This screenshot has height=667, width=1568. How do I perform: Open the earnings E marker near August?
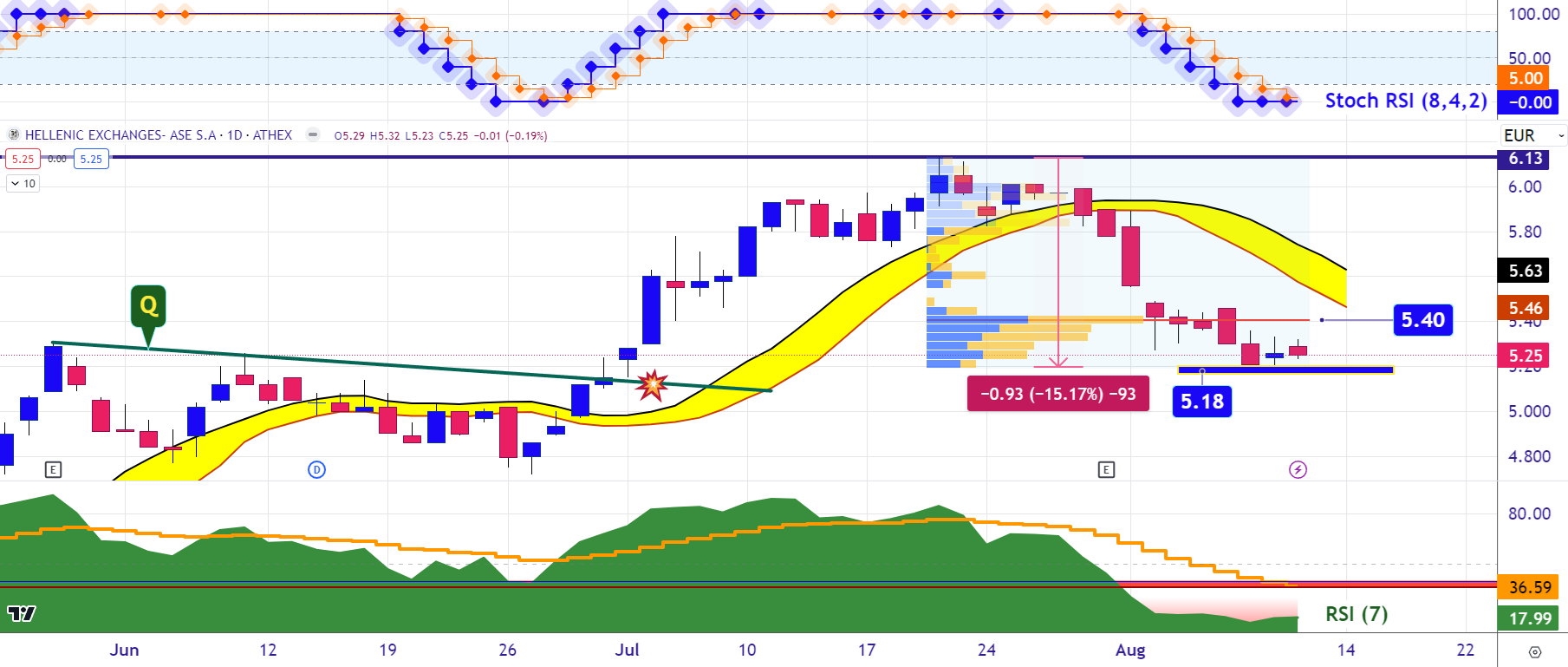pos(1106,470)
